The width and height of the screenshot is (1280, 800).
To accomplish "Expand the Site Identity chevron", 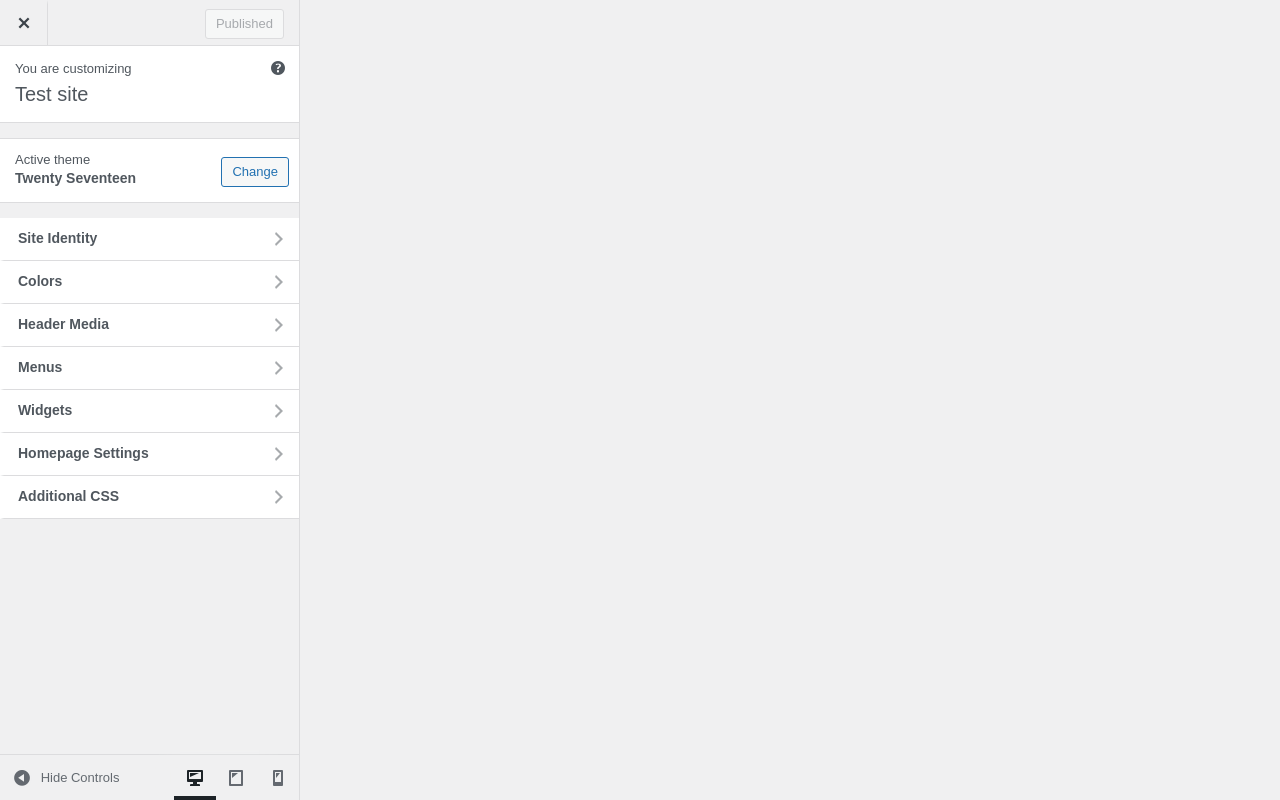I will pos(279,239).
